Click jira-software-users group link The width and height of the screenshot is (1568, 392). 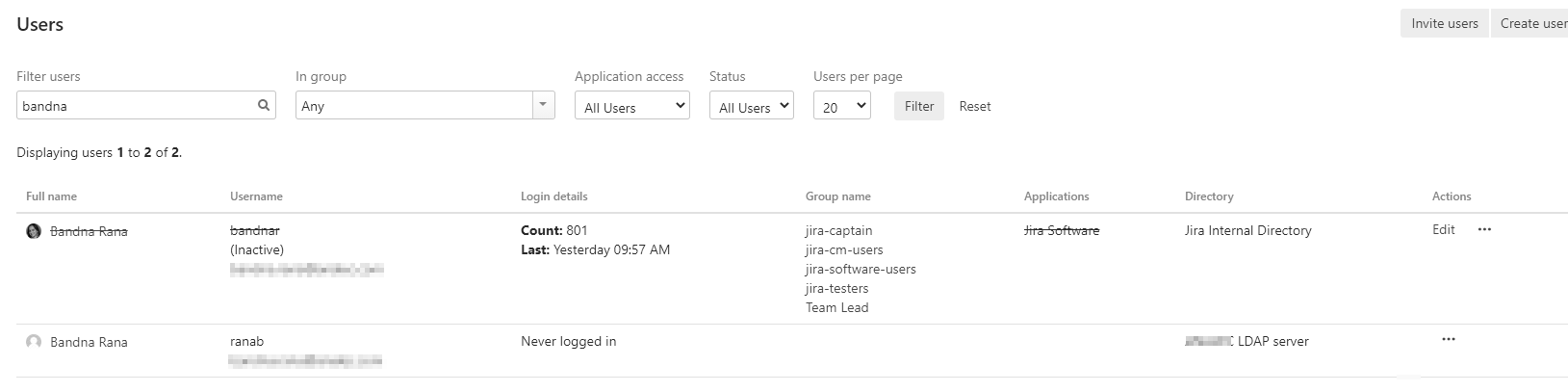(x=861, y=269)
